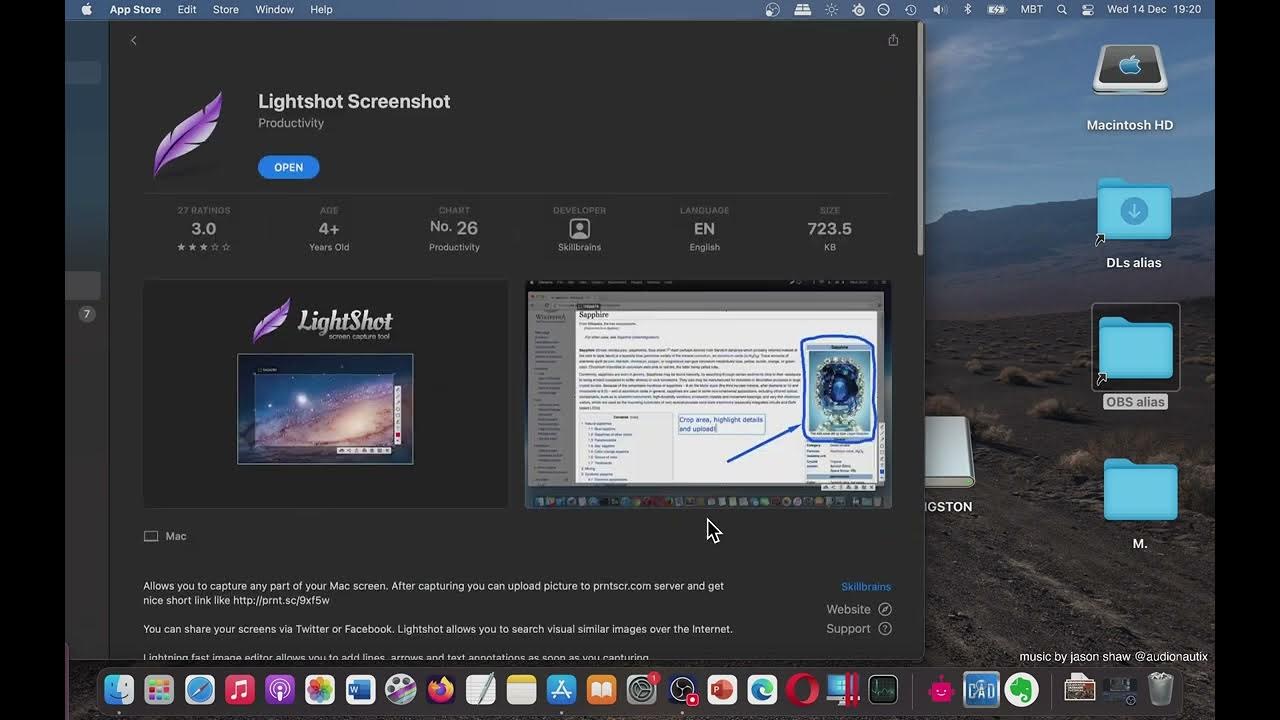This screenshot has height=720, width=1280.
Task: Open Music app in the Dock
Action: tap(240, 689)
